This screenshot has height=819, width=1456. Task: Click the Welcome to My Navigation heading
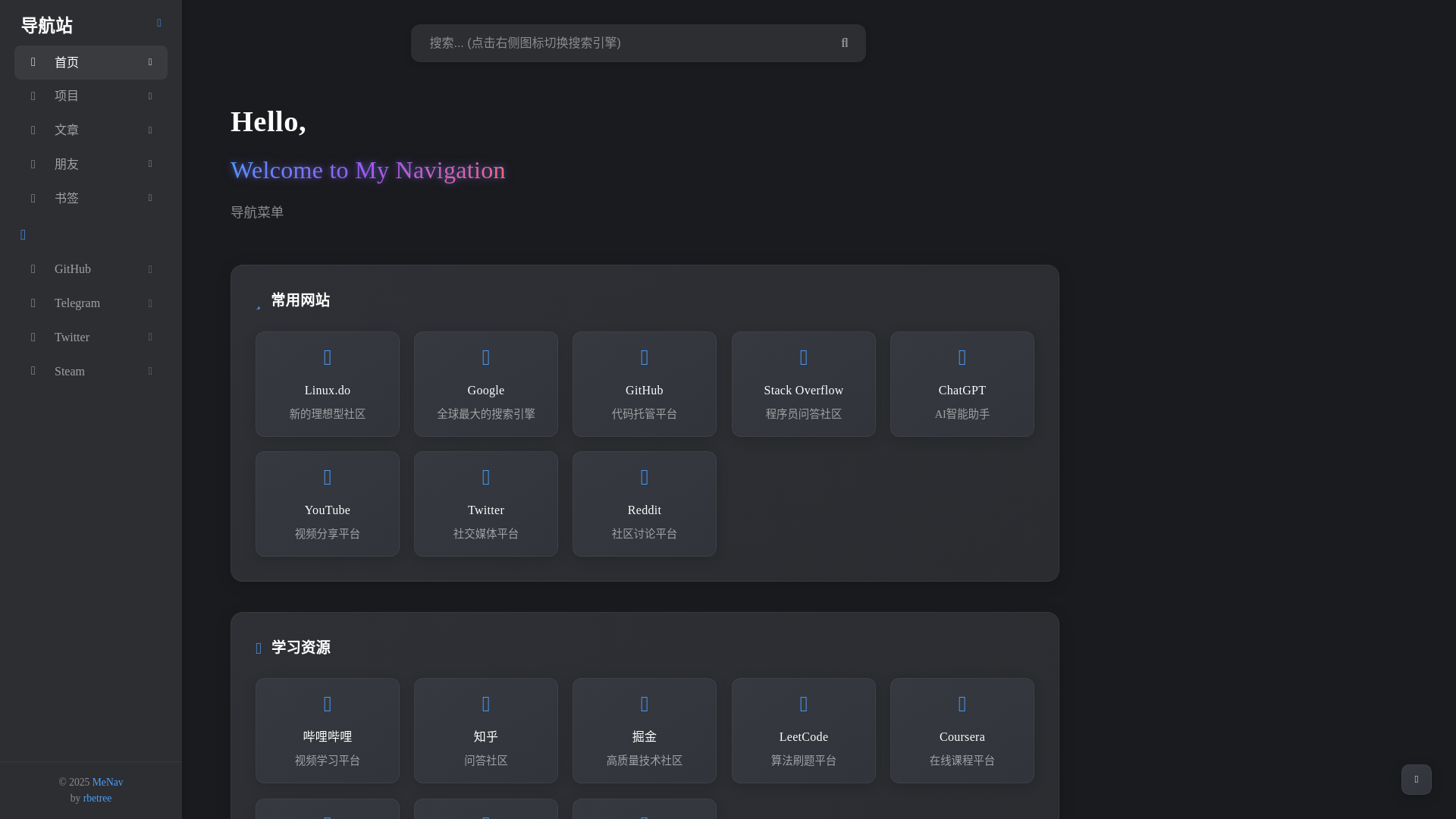pyautogui.click(x=368, y=170)
